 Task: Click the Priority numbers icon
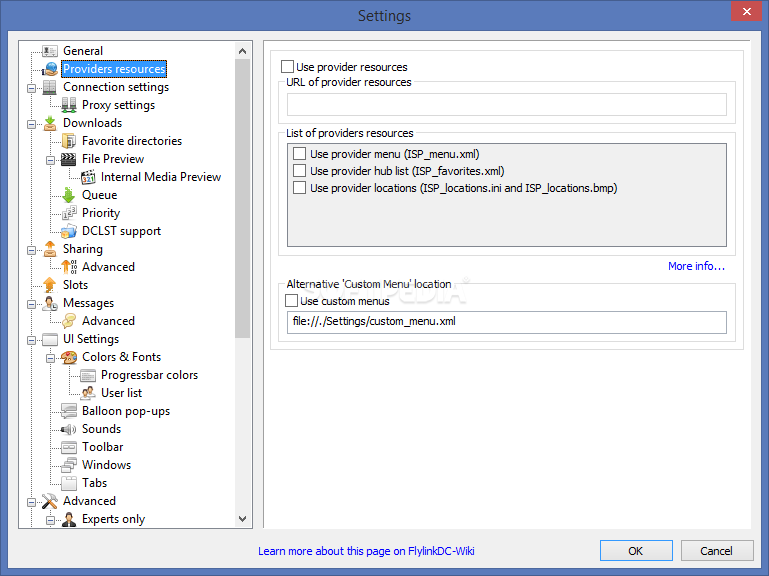coord(69,213)
